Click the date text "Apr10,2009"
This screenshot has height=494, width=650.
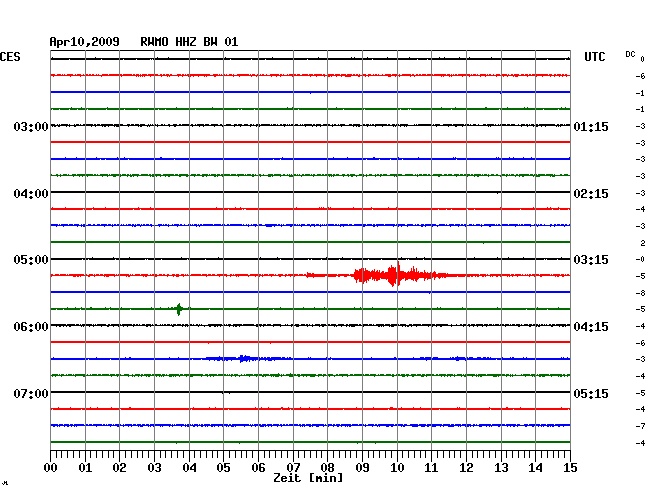tap(84, 42)
